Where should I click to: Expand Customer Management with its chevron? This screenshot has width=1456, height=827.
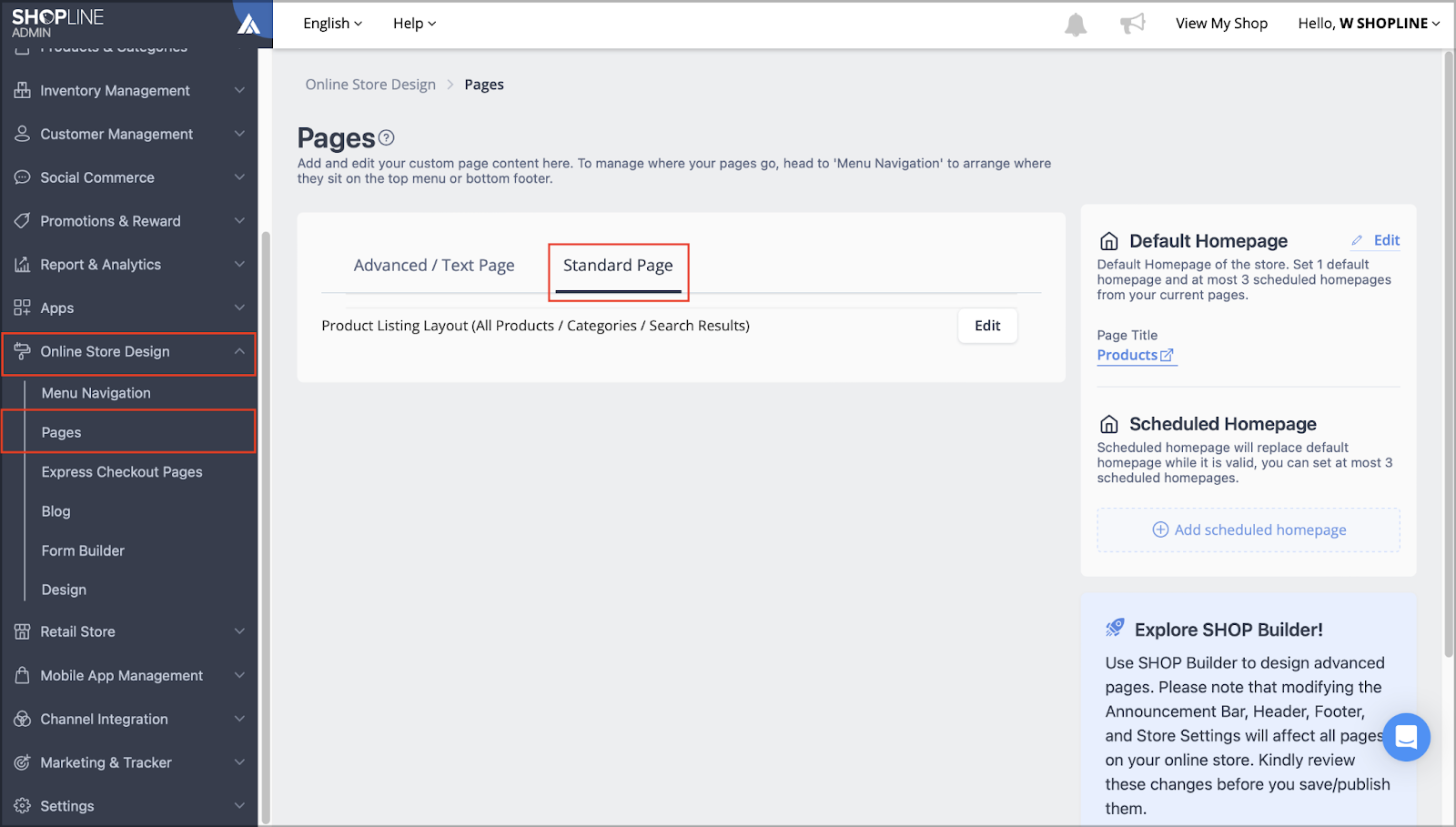[239, 134]
